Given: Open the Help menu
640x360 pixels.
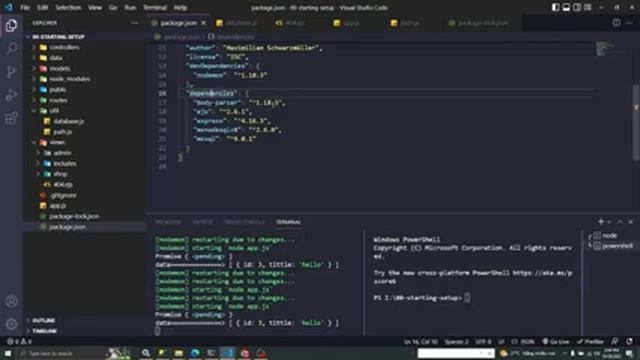Looking at the screenshot, I should point(180,7).
